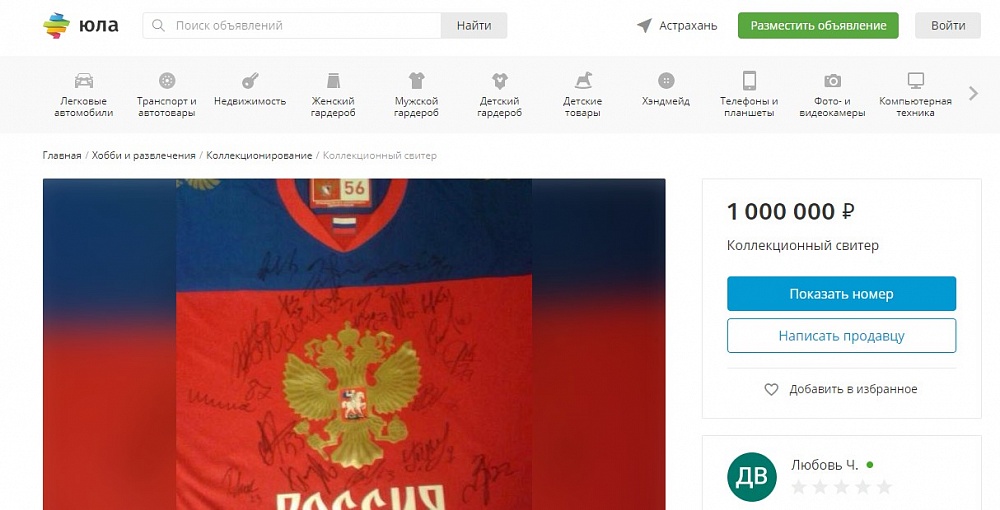Click the Показать номер button

(841, 294)
